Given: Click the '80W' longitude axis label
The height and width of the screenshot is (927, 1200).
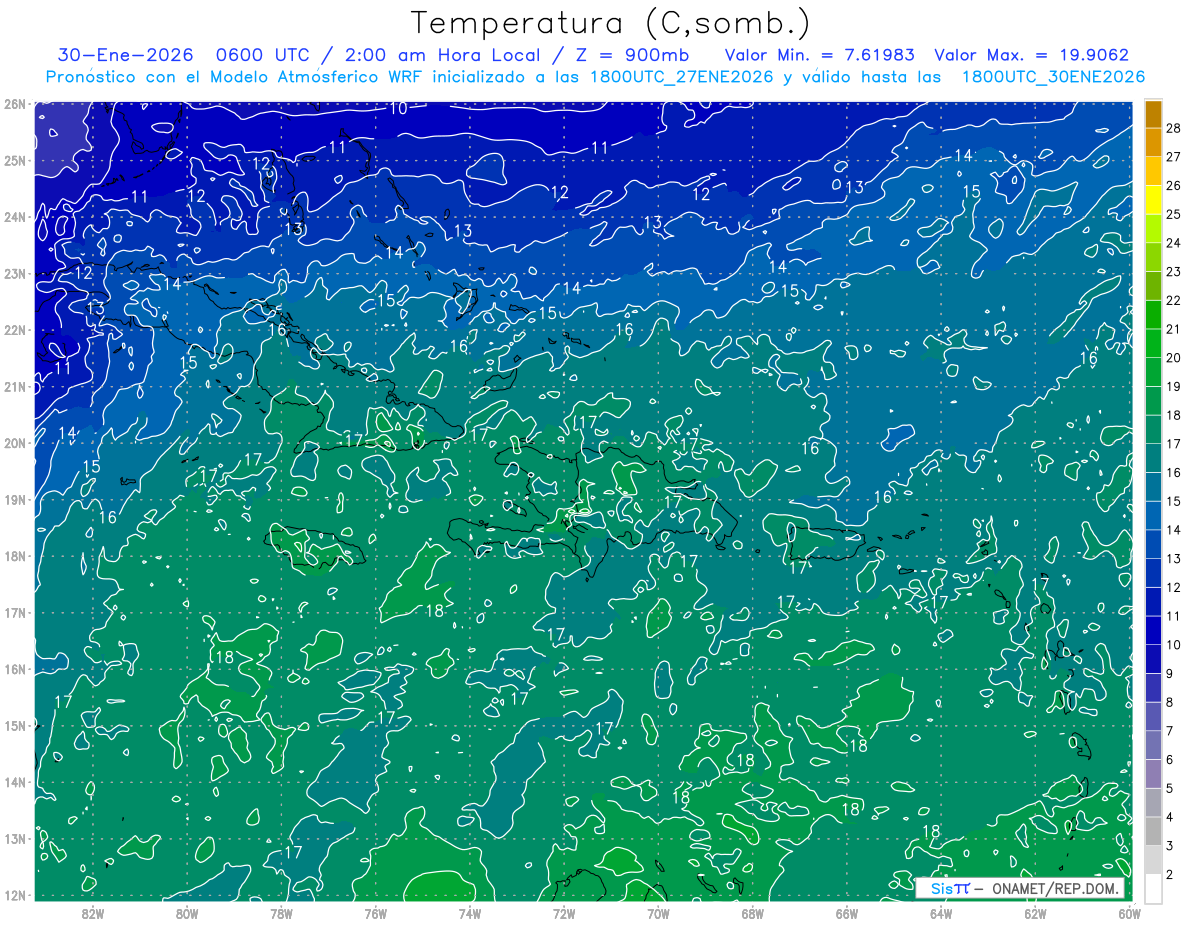Looking at the screenshot, I should pyautogui.click(x=187, y=912).
